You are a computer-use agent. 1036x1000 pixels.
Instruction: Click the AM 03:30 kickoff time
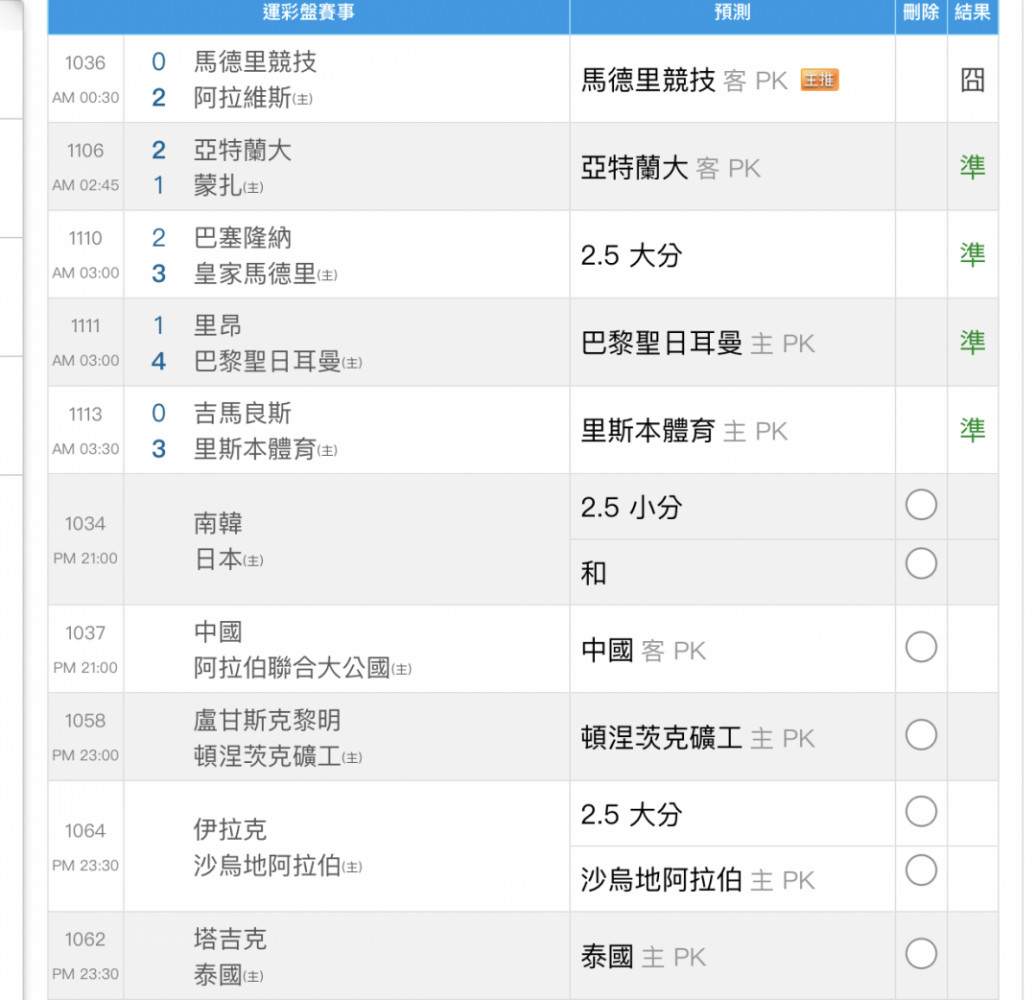click(x=86, y=449)
